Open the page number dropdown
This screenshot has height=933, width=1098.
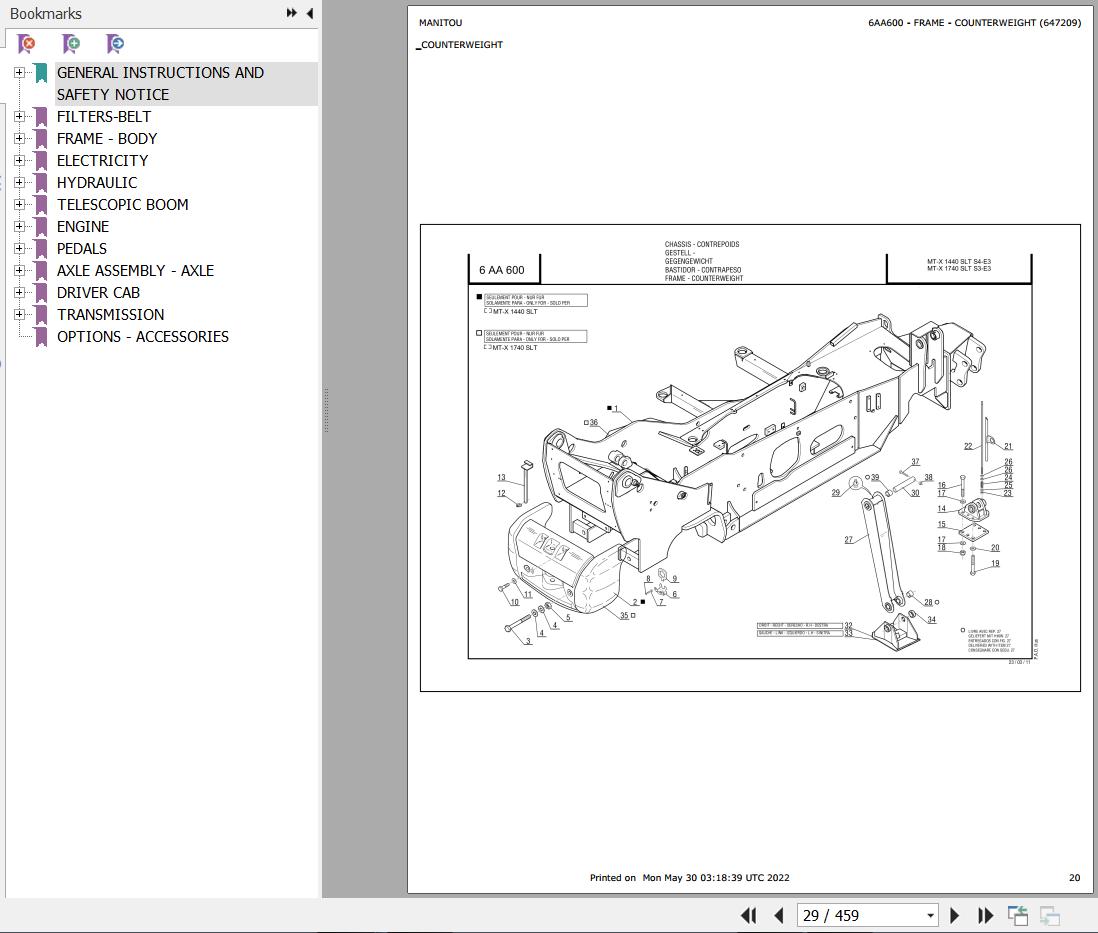pos(930,915)
